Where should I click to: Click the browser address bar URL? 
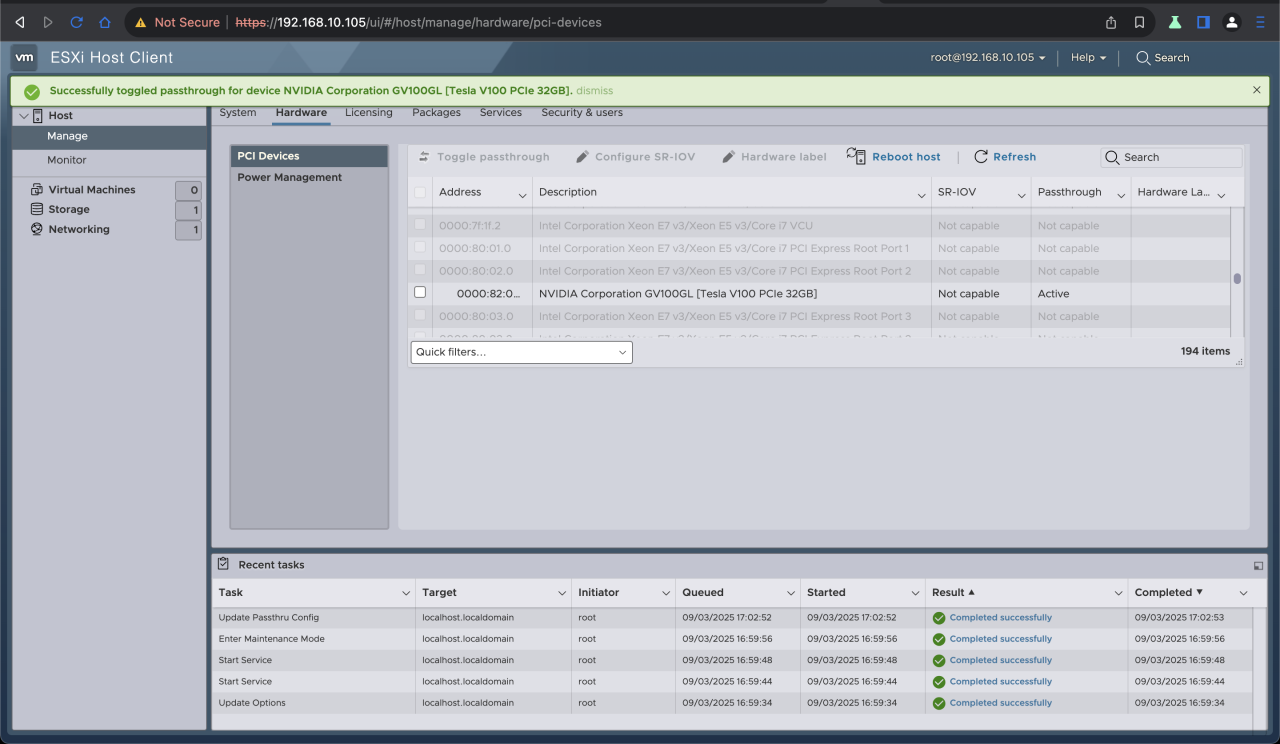tap(418, 22)
